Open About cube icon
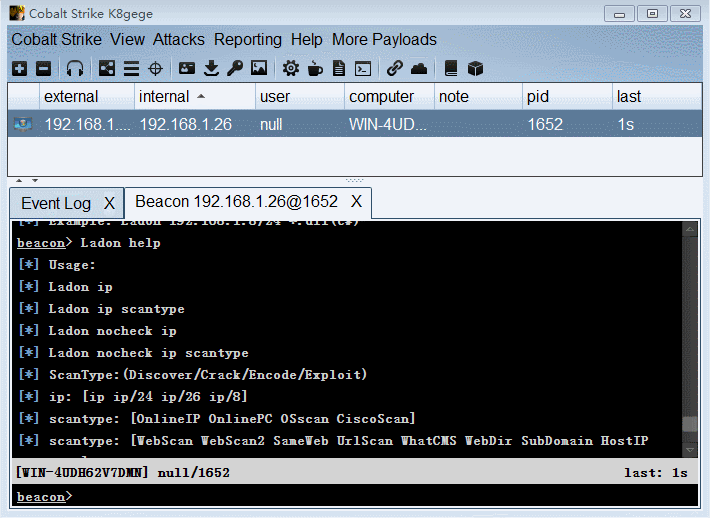This screenshot has height=518, width=710. click(x=475, y=69)
